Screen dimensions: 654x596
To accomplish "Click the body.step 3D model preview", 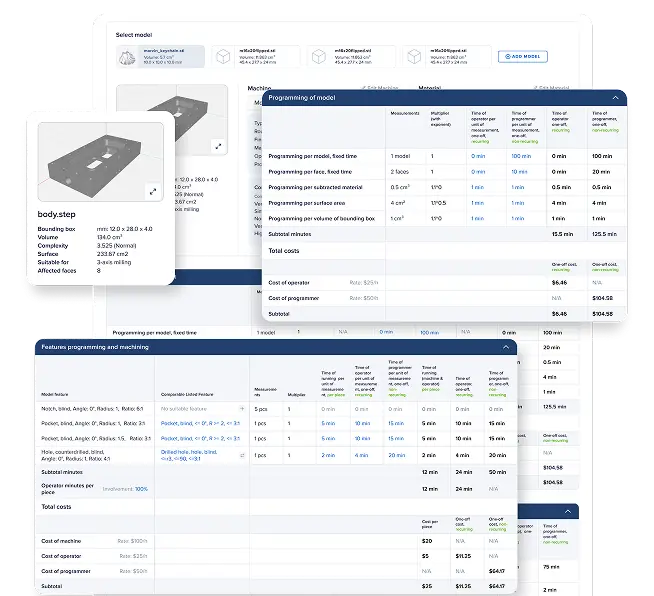I will pyautogui.click(x=97, y=160).
